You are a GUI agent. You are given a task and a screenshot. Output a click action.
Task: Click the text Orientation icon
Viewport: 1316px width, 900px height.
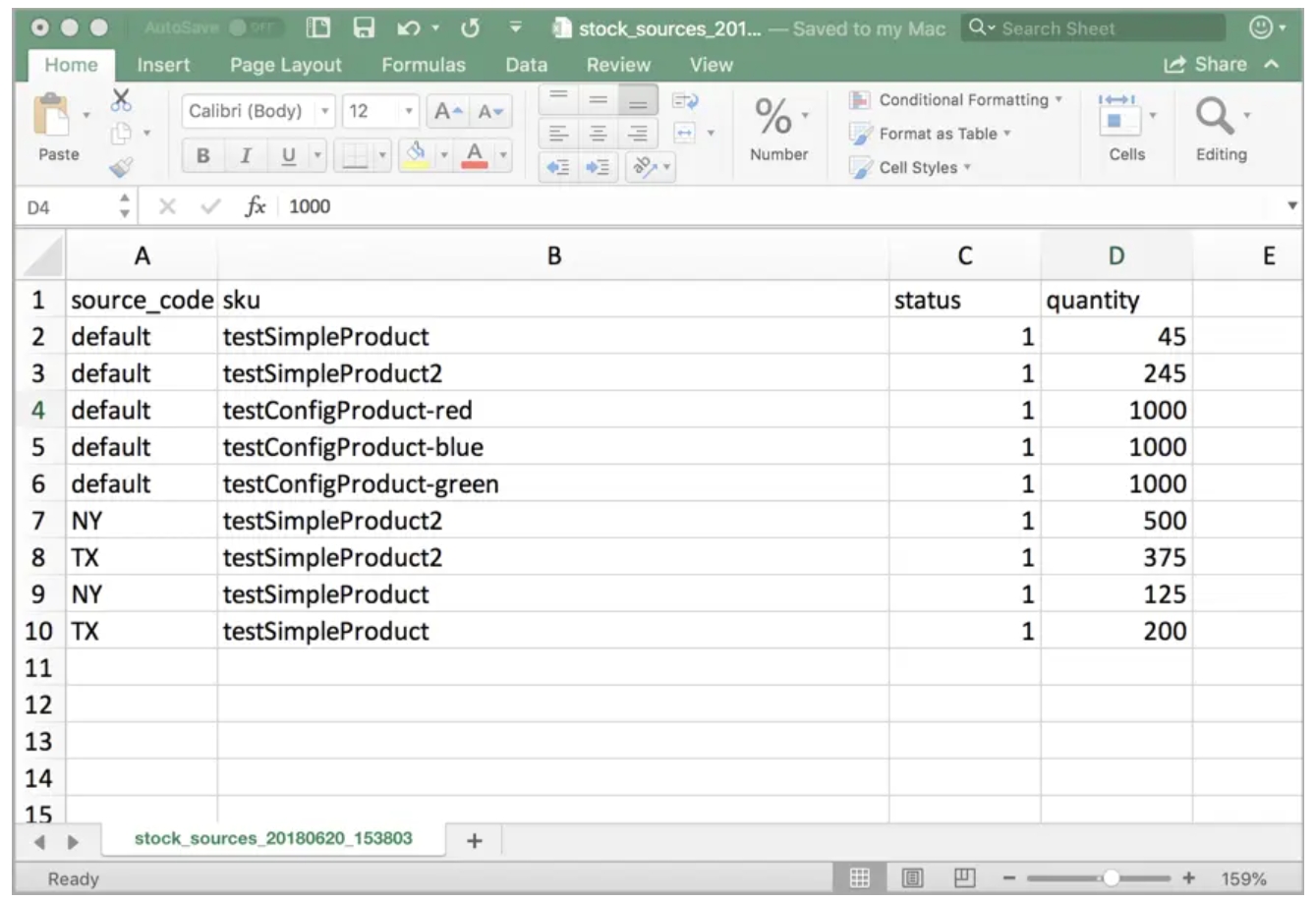(645, 167)
